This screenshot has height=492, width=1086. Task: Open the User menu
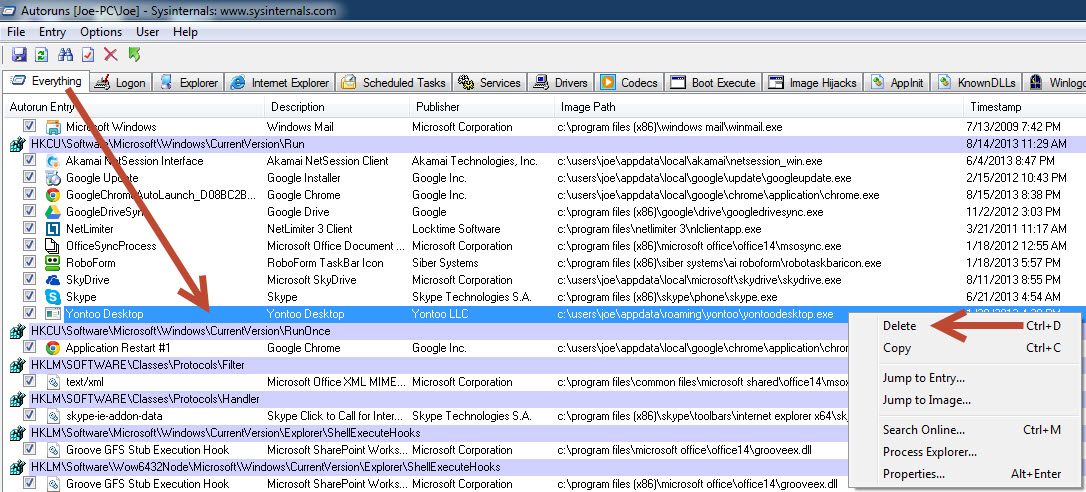[x=148, y=32]
